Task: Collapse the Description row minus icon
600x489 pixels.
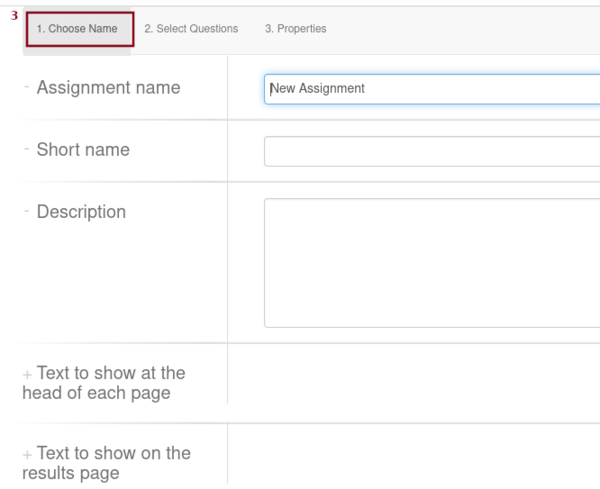Action: [x=27, y=212]
